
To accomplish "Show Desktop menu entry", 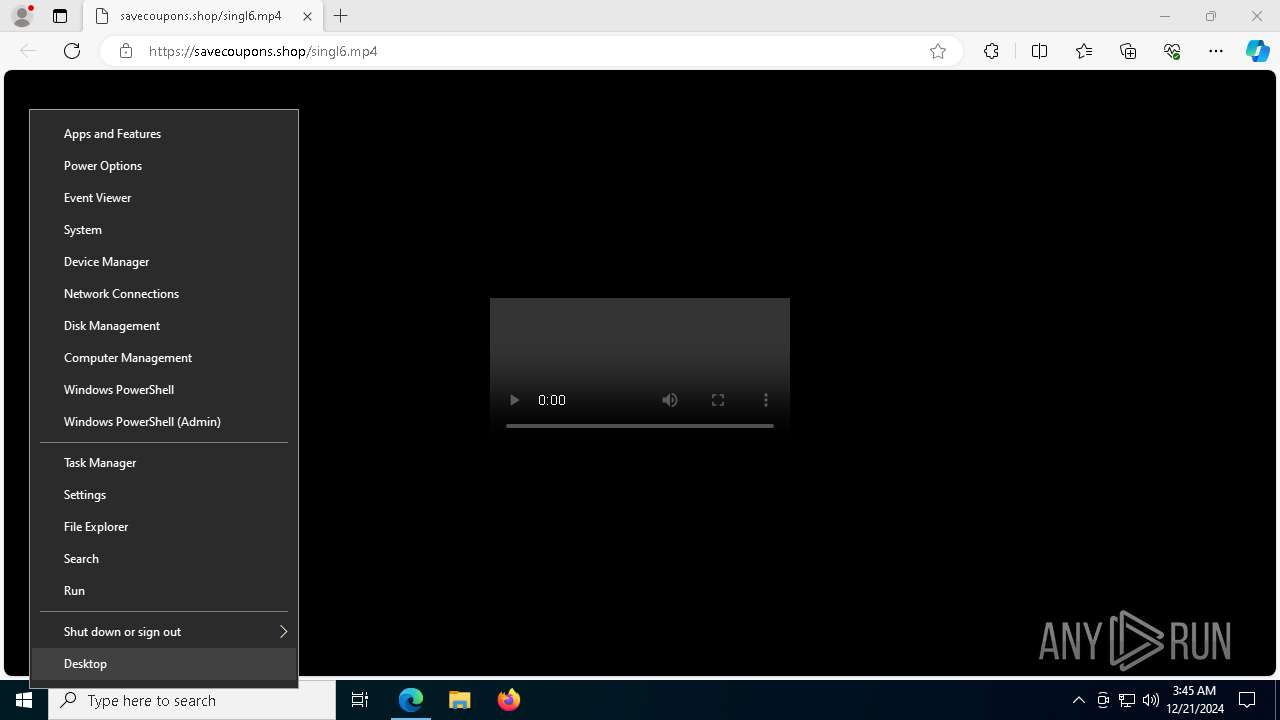I will (x=164, y=664).
